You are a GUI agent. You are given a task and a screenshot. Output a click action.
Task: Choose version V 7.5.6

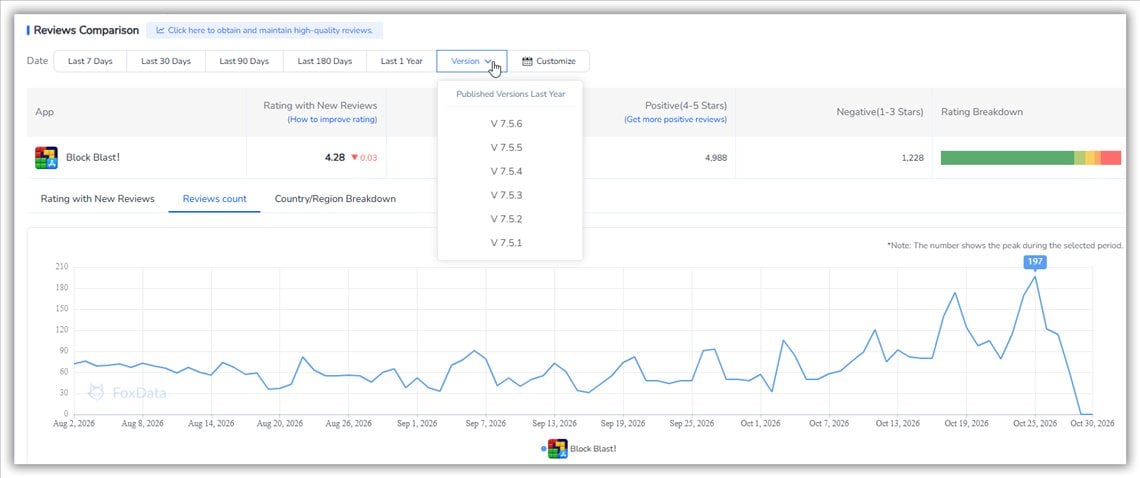(506, 124)
